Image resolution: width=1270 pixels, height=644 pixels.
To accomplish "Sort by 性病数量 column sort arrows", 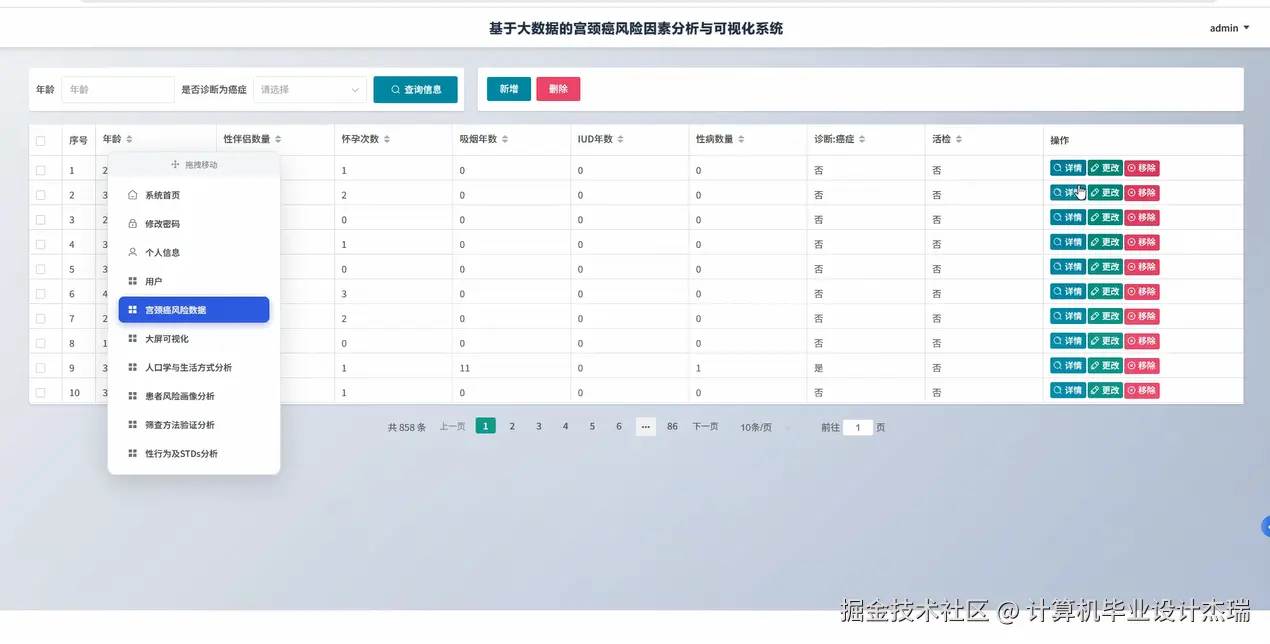I will [741, 140].
